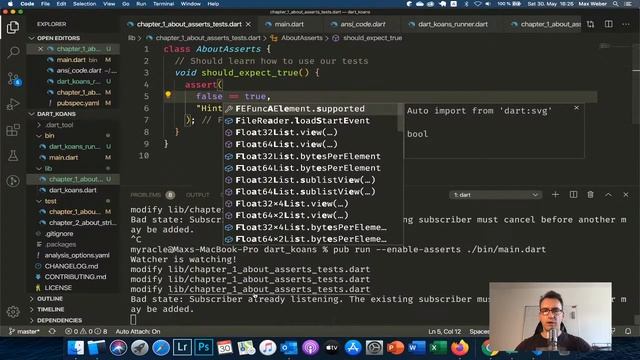The height and width of the screenshot is (360, 640).
Task: Choose Float64x2List.view(…) suggestion
Action: (313, 216)
